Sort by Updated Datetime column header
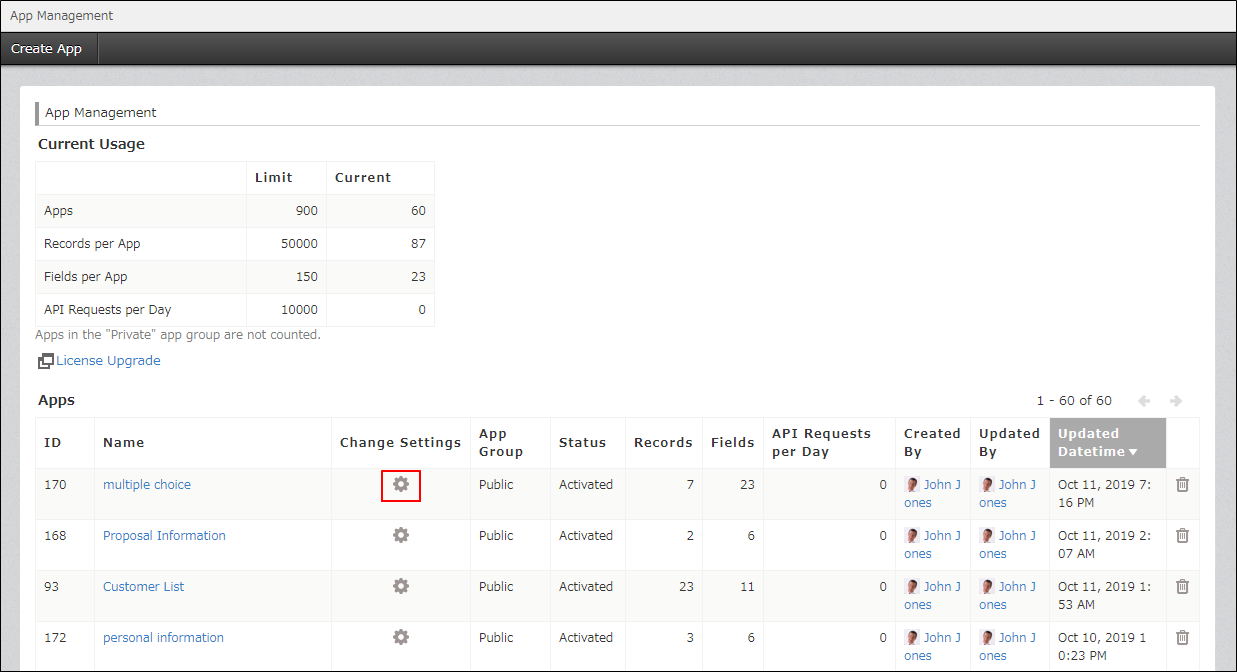The image size is (1237, 672). pyautogui.click(x=1108, y=442)
